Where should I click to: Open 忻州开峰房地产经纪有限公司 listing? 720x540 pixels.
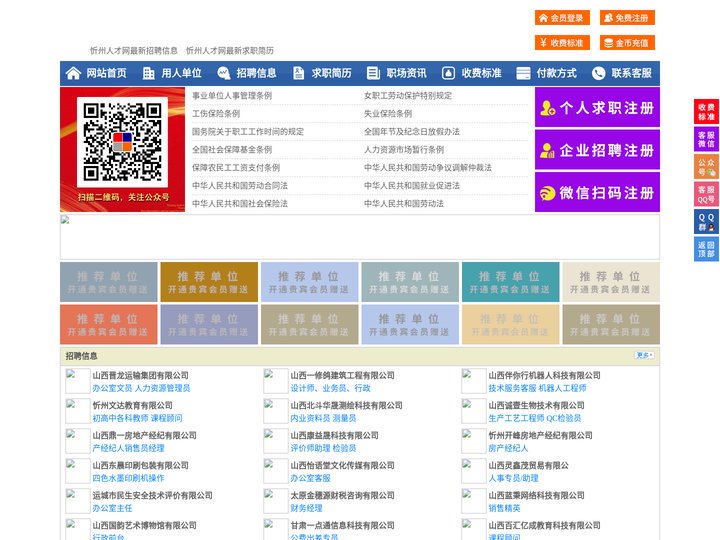tap(540, 435)
